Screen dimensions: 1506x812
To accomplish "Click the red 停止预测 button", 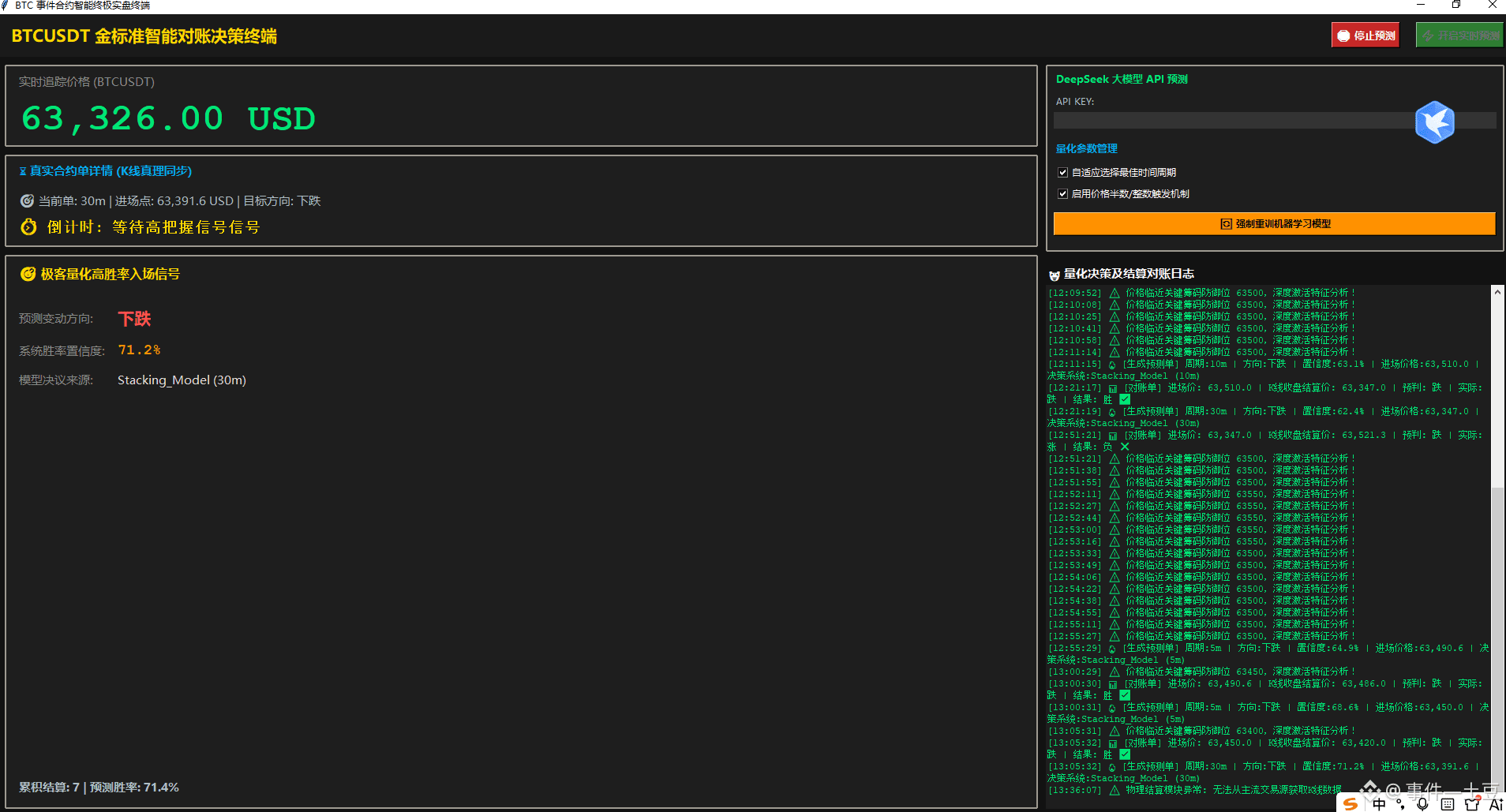I will (x=1366, y=36).
